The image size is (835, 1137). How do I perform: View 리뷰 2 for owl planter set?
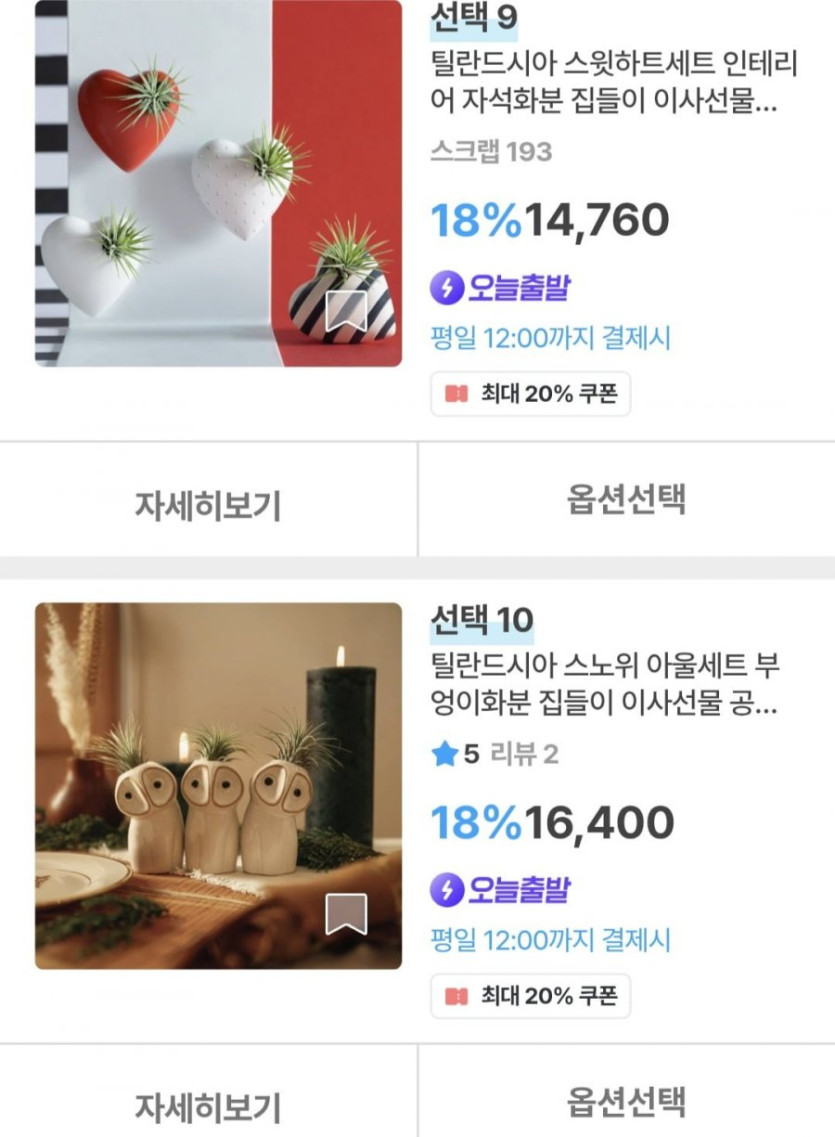tap(524, 754)
